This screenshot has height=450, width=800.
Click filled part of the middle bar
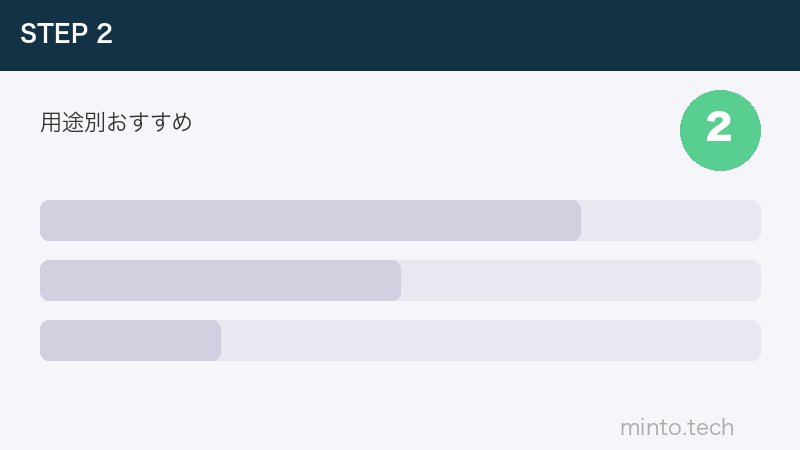click(220, 281)
